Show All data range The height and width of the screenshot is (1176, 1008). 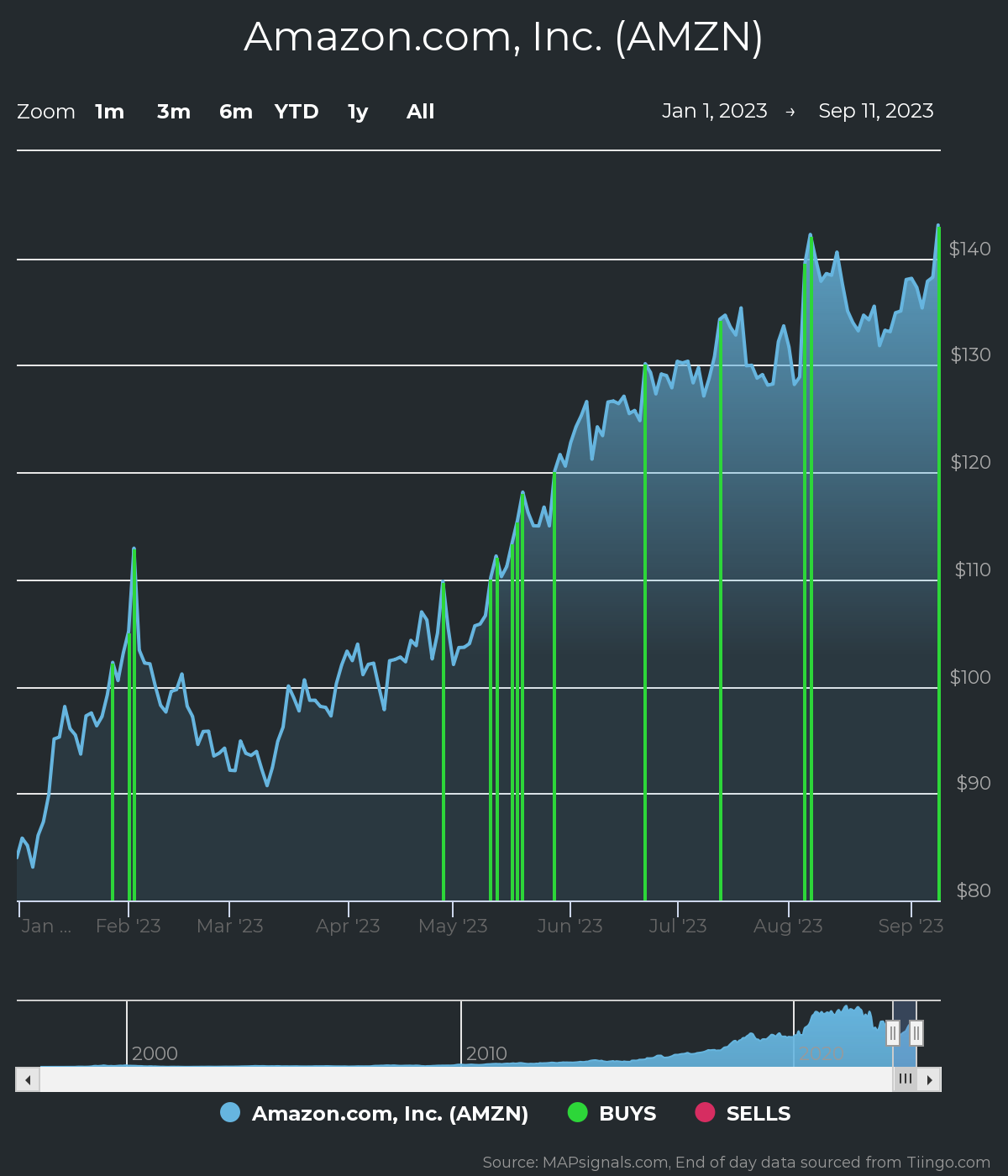[421, 112]
